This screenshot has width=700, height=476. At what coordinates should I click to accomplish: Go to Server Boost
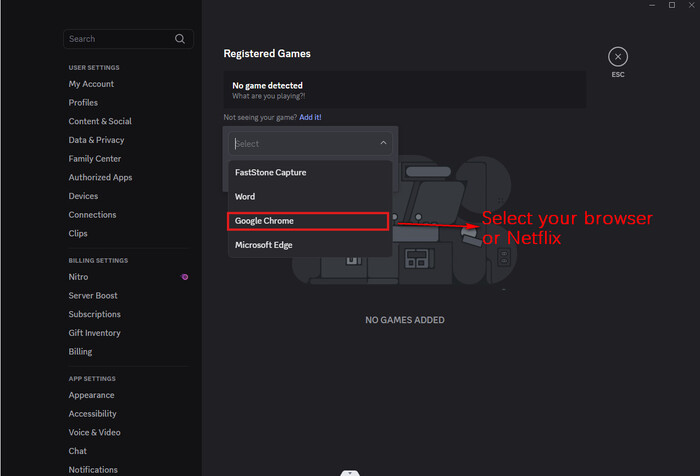(93, 296)
